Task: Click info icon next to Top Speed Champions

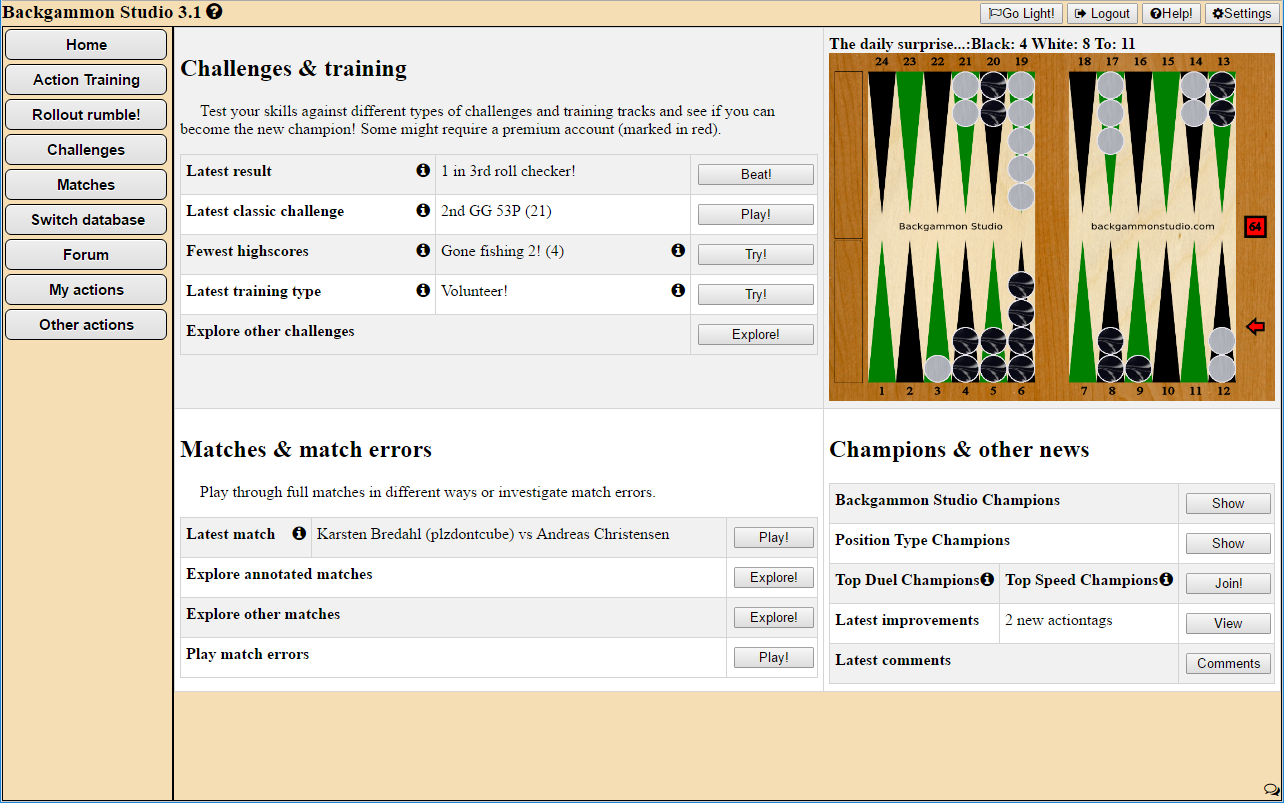Action: pos(1165,580)
